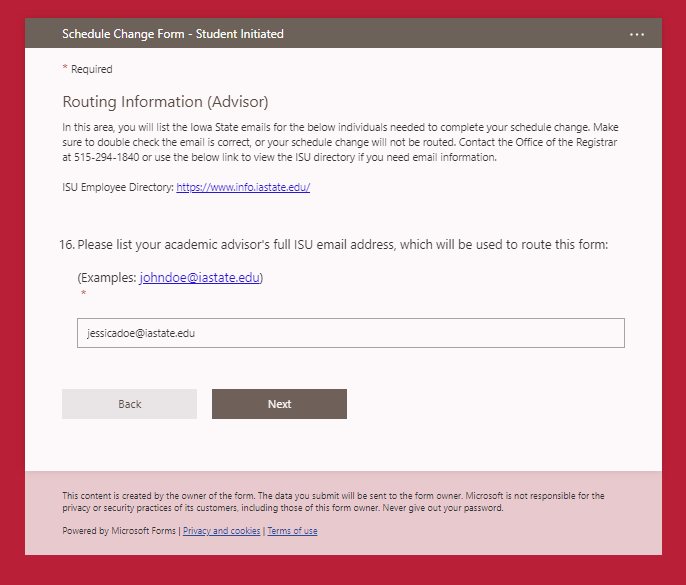Click the johndoe@iastate.edu example link
The height and width of the screenshot is (585, 686).
[x=200, y=277]
